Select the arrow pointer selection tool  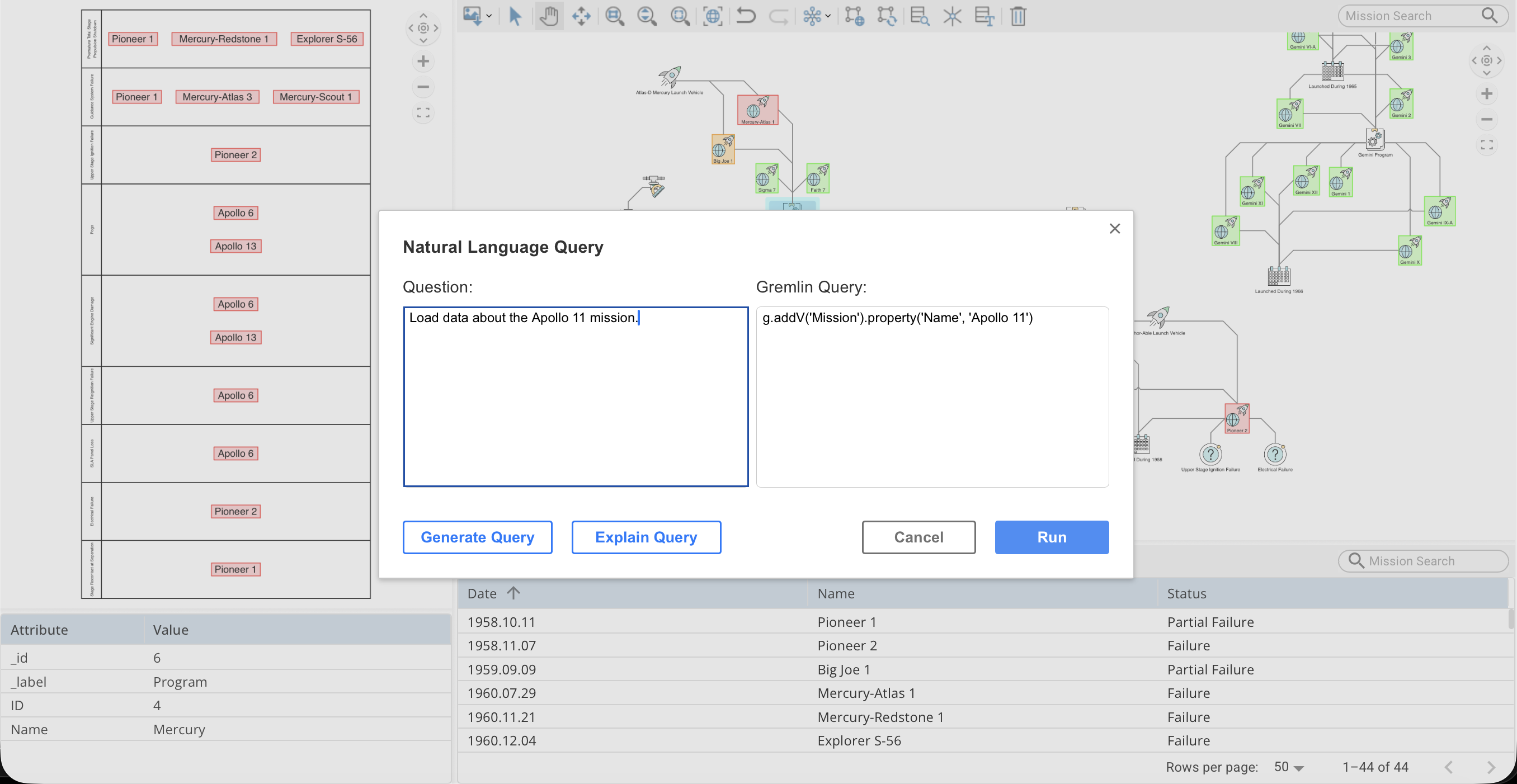coord(515,16)
